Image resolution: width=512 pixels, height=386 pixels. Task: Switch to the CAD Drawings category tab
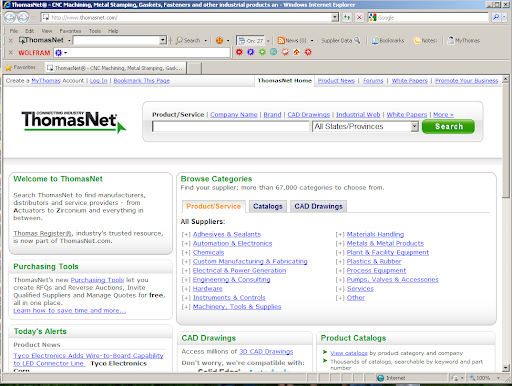pos(318,206)
